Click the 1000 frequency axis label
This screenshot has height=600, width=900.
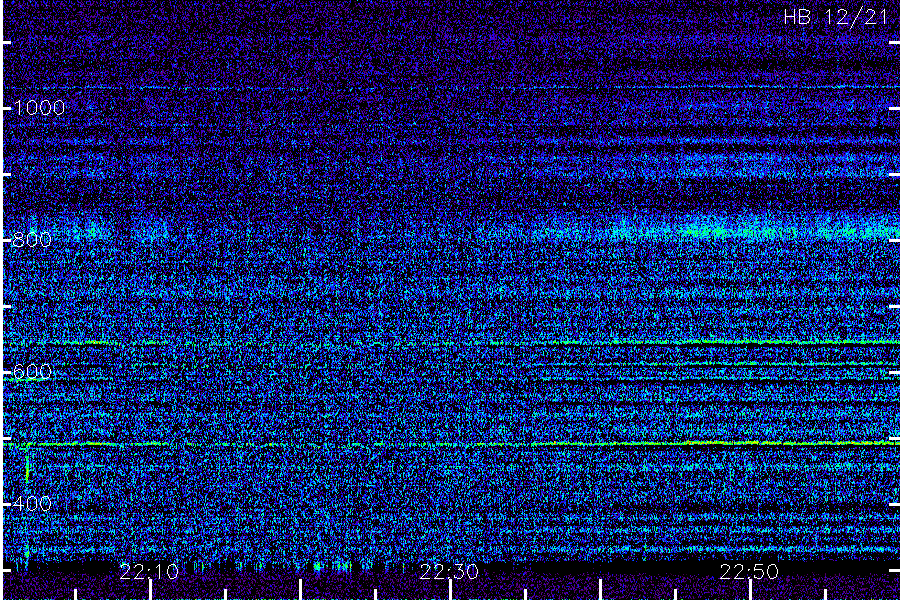[x=38, y=108]
